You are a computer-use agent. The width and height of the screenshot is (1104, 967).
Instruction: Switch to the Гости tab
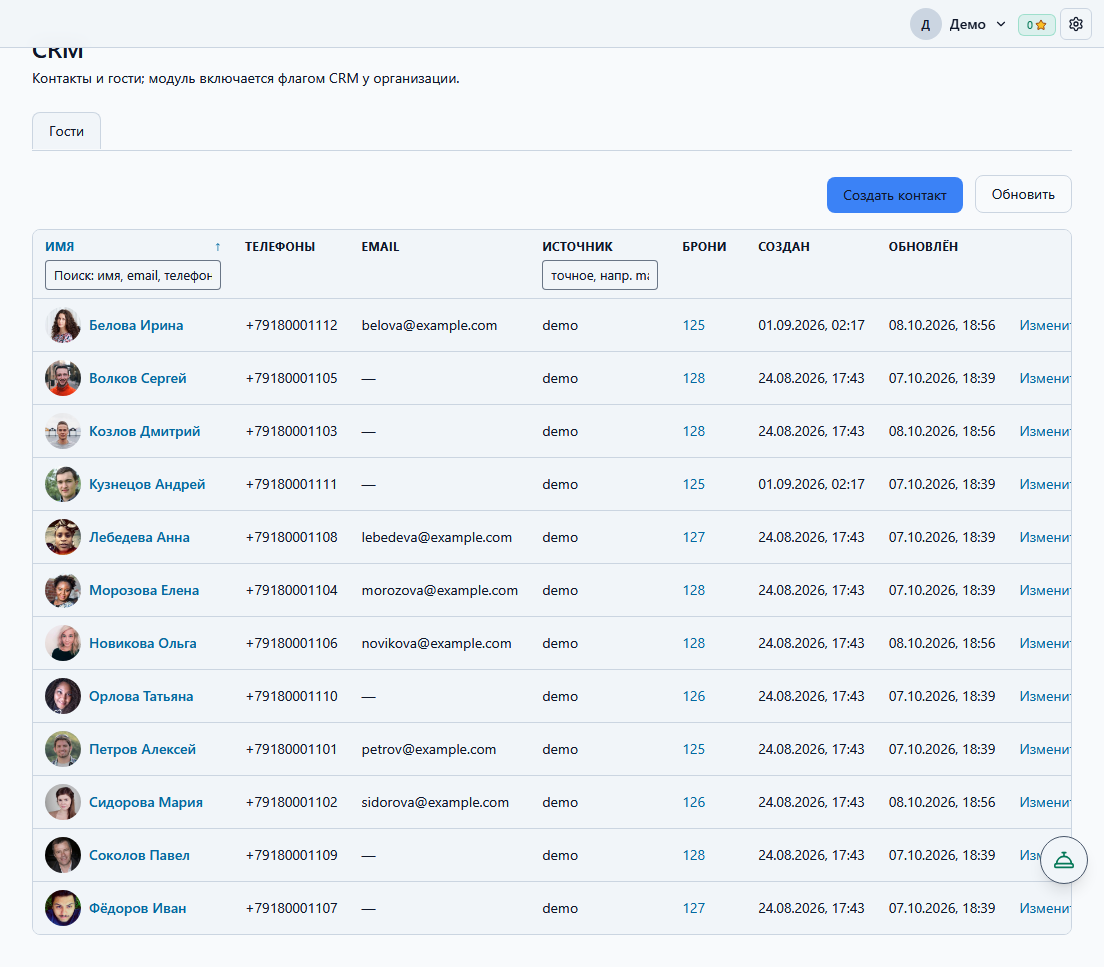click(x=66, y=131)
